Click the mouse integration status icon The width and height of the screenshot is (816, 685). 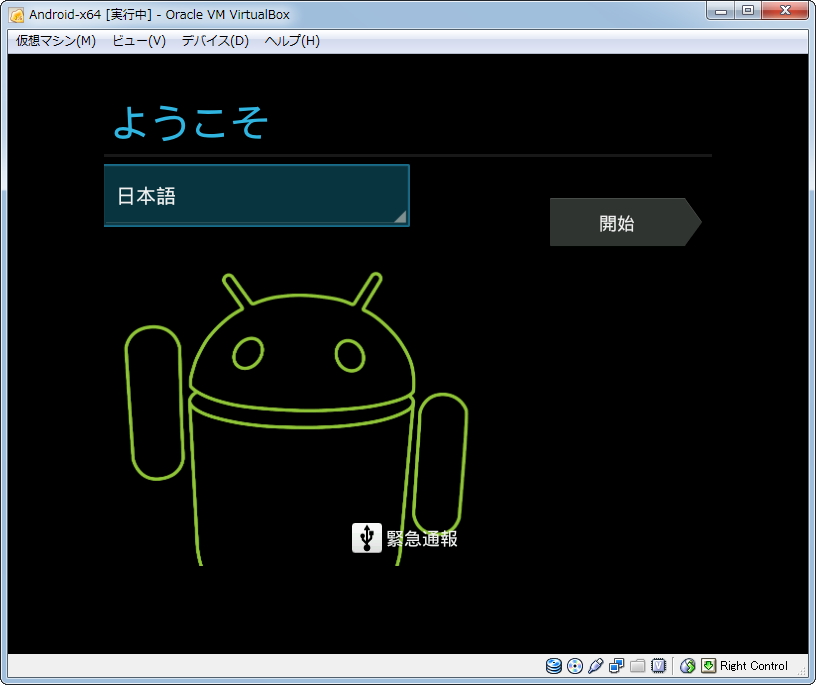pyautogui.click(x=687, y=666)
